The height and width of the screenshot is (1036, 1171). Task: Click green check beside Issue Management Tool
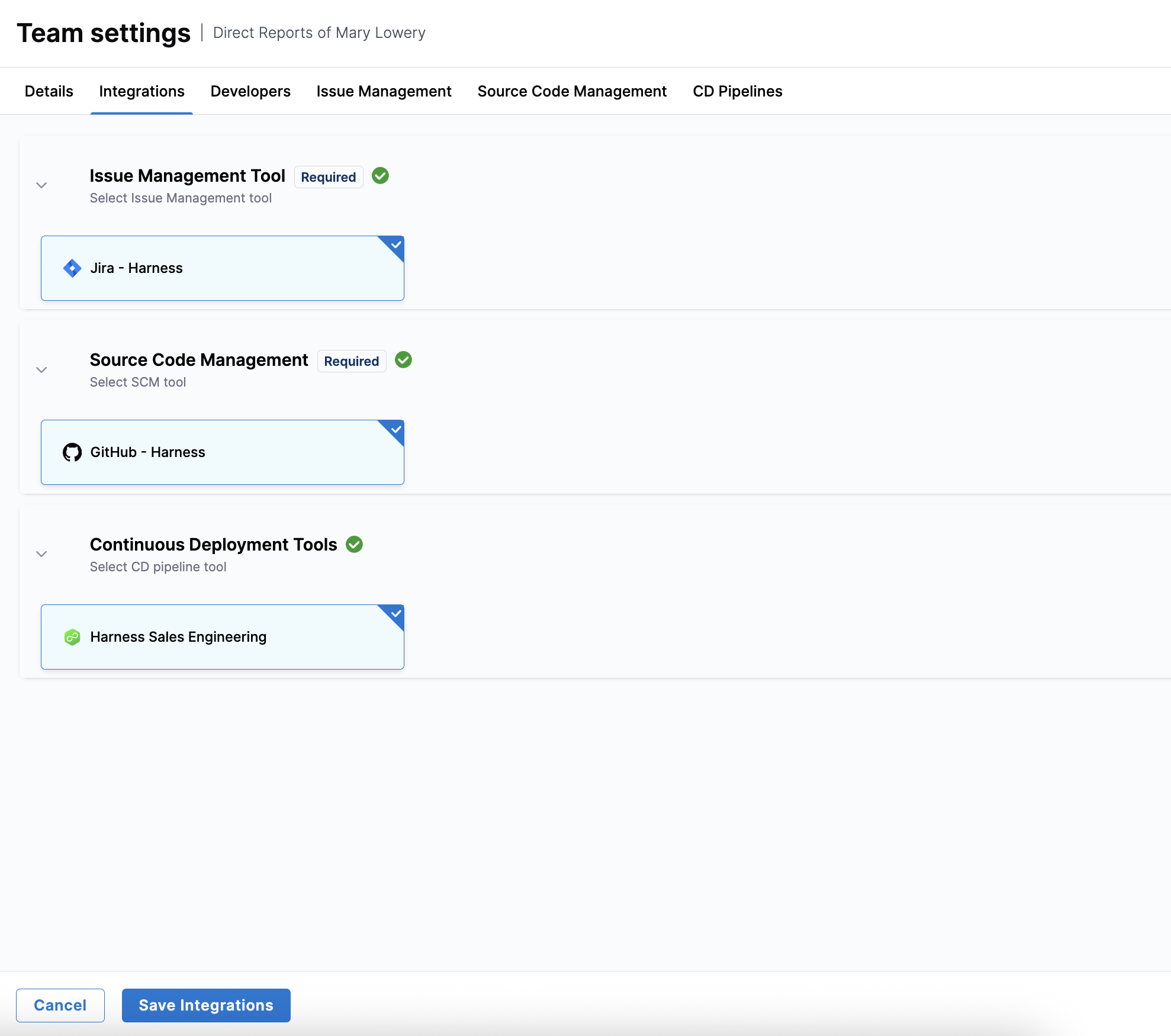coord(380,176)
